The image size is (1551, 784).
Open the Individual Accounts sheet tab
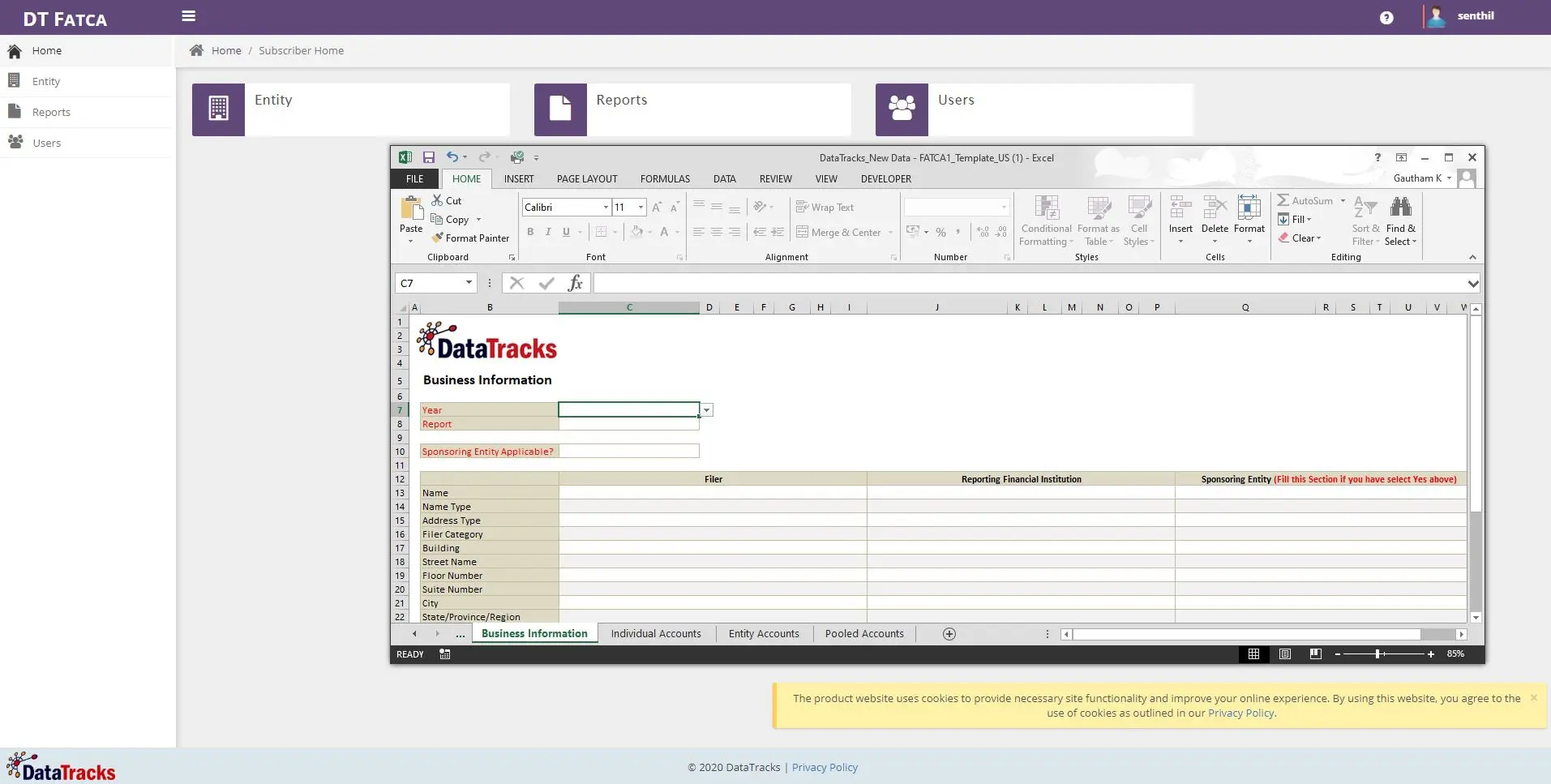coord(656,634)
